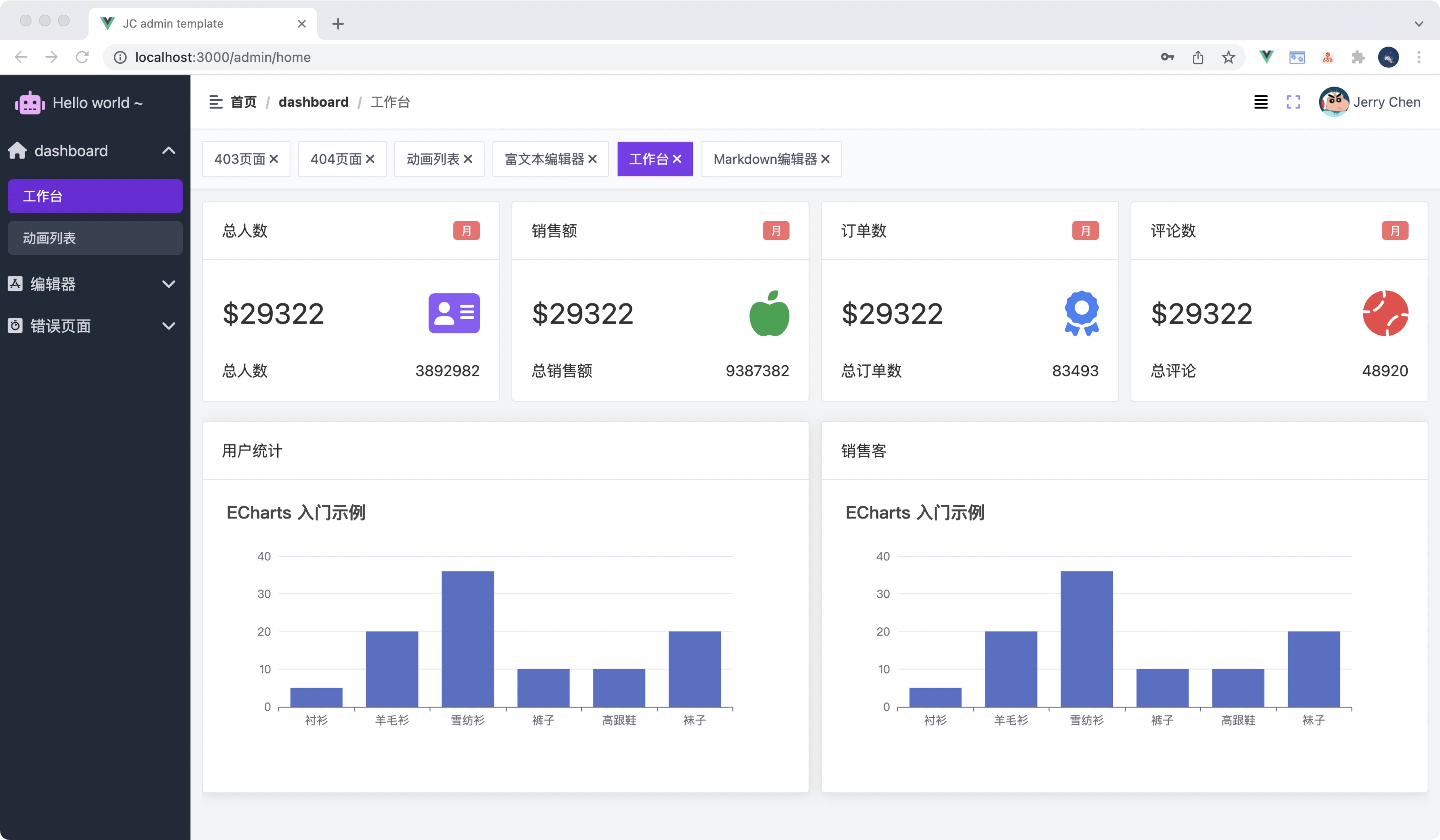Click the red baseball icon
Viewport: 1440px width, 840px height.
point(1385,313)
